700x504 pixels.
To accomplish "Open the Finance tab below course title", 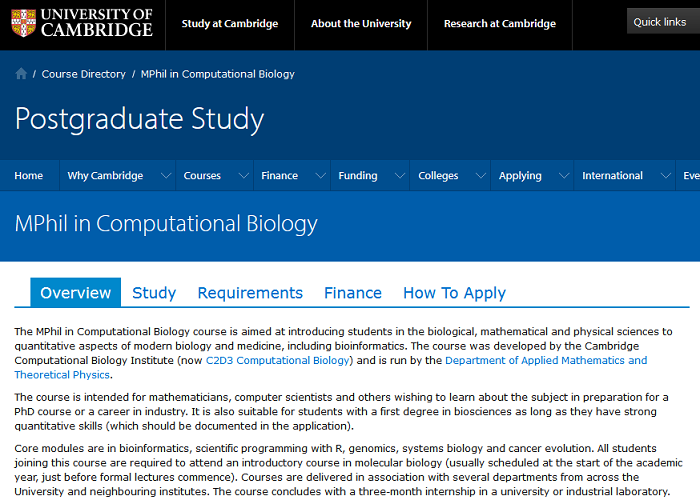I will pyautogui.click(x=353, y=293).
